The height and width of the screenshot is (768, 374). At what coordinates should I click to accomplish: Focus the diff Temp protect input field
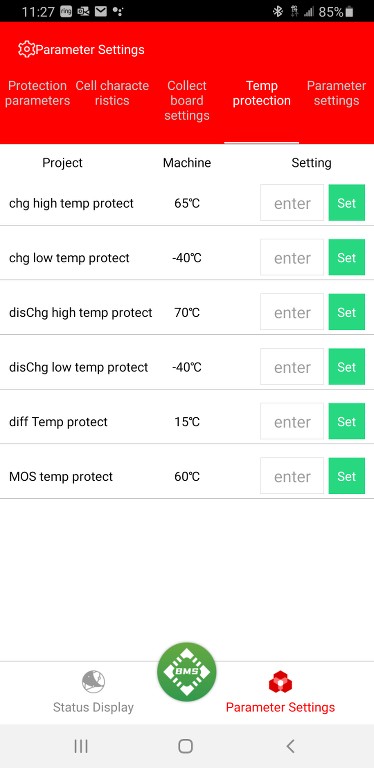pos(292,421)
